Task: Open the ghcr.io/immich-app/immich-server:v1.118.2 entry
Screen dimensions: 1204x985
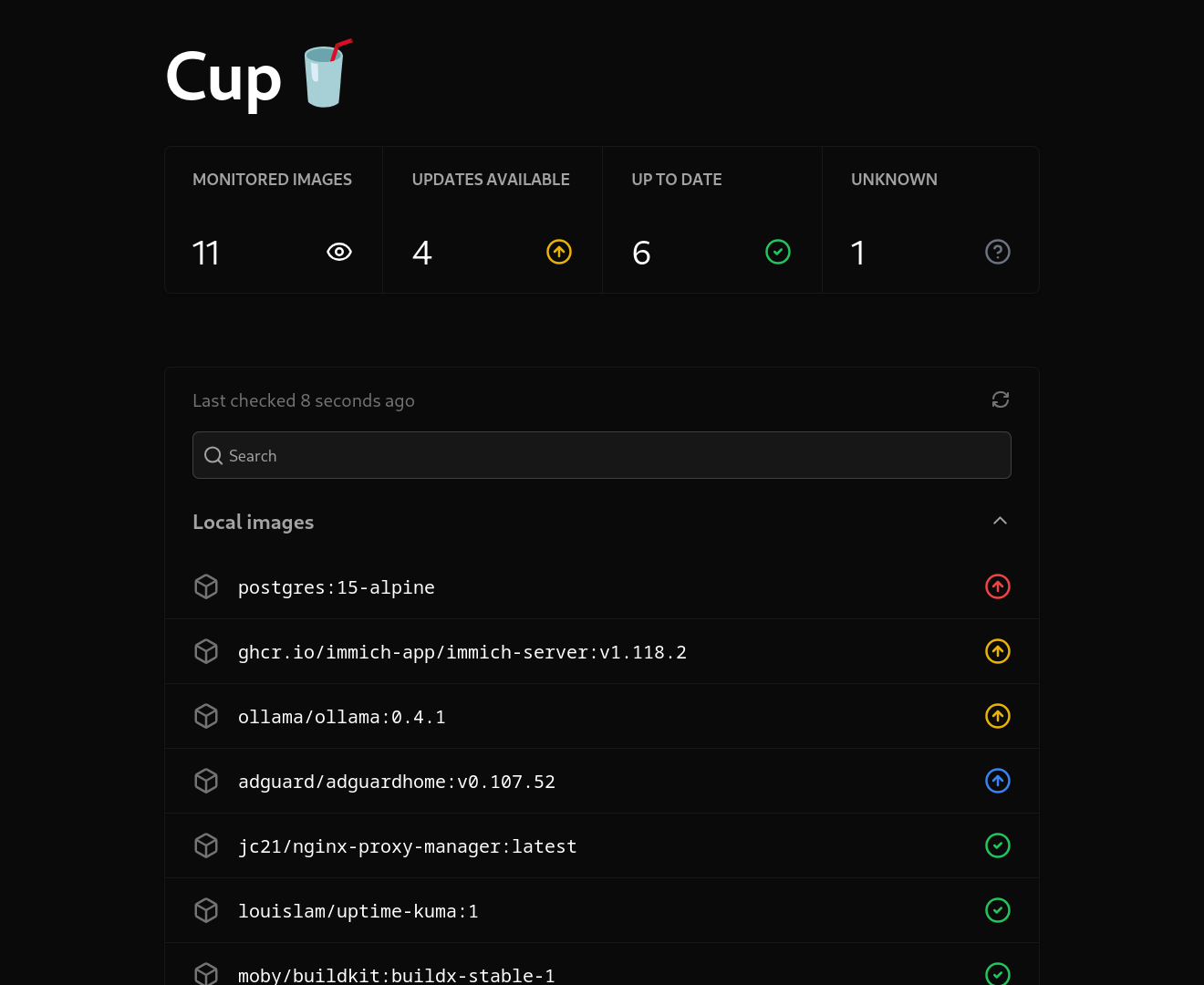Action: (462, 652)
